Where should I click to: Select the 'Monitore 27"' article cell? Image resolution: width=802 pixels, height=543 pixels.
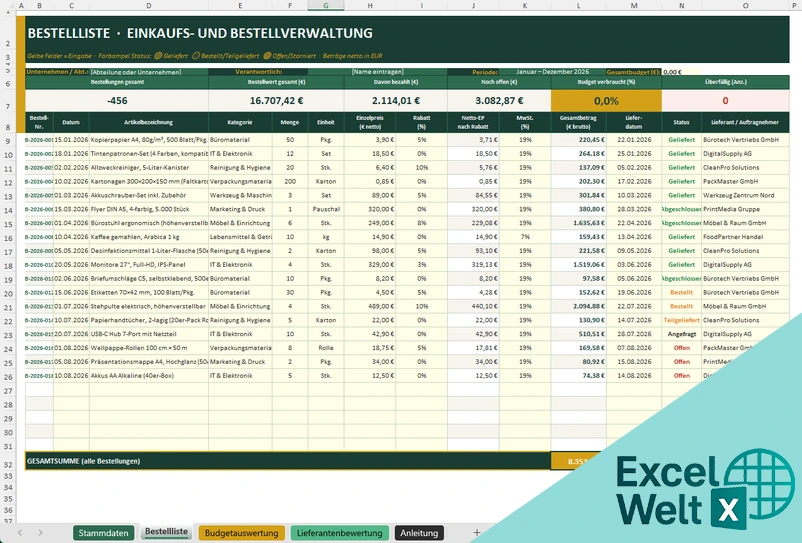148,264
